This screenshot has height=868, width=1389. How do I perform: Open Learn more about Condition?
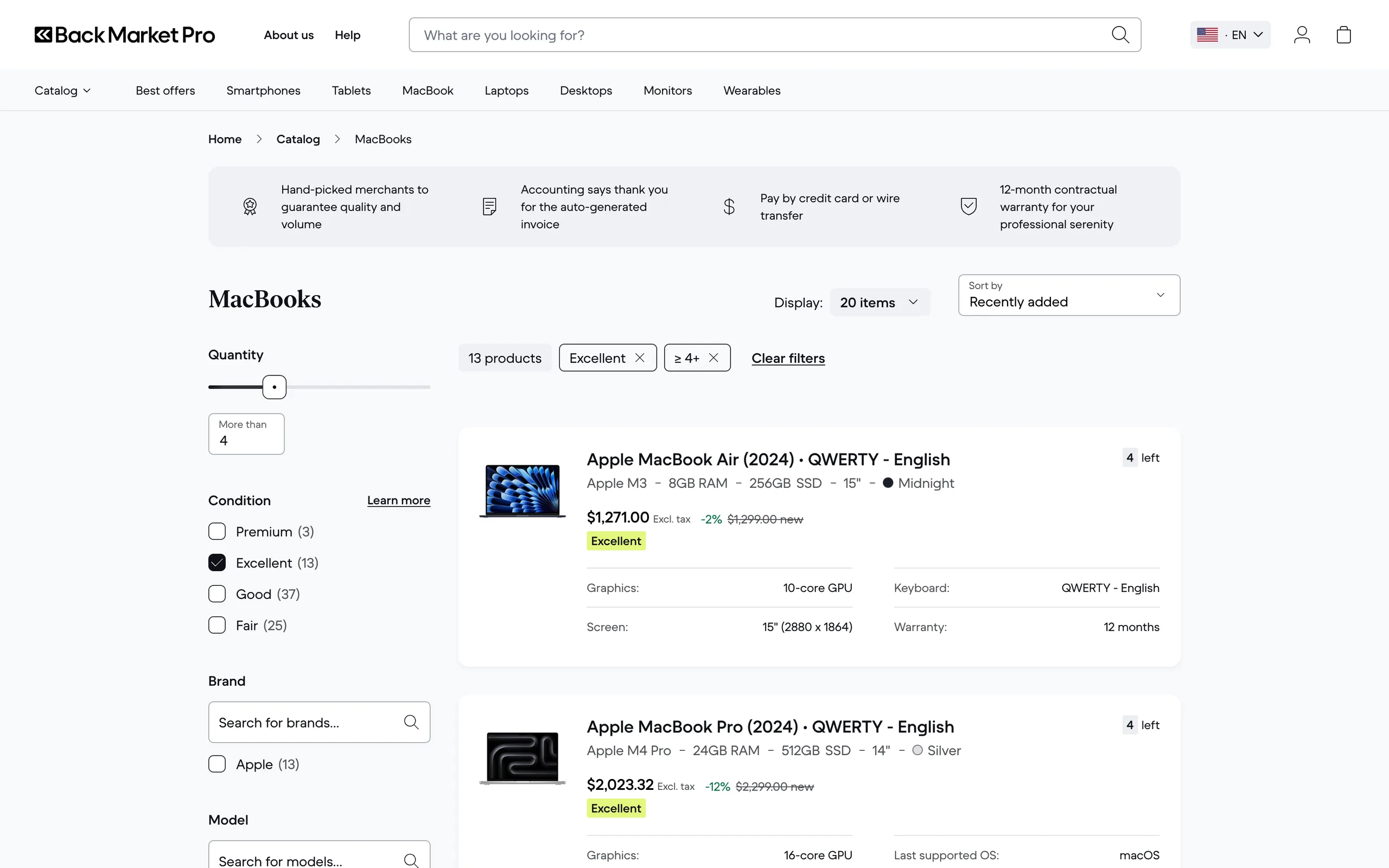click(399, 501)
